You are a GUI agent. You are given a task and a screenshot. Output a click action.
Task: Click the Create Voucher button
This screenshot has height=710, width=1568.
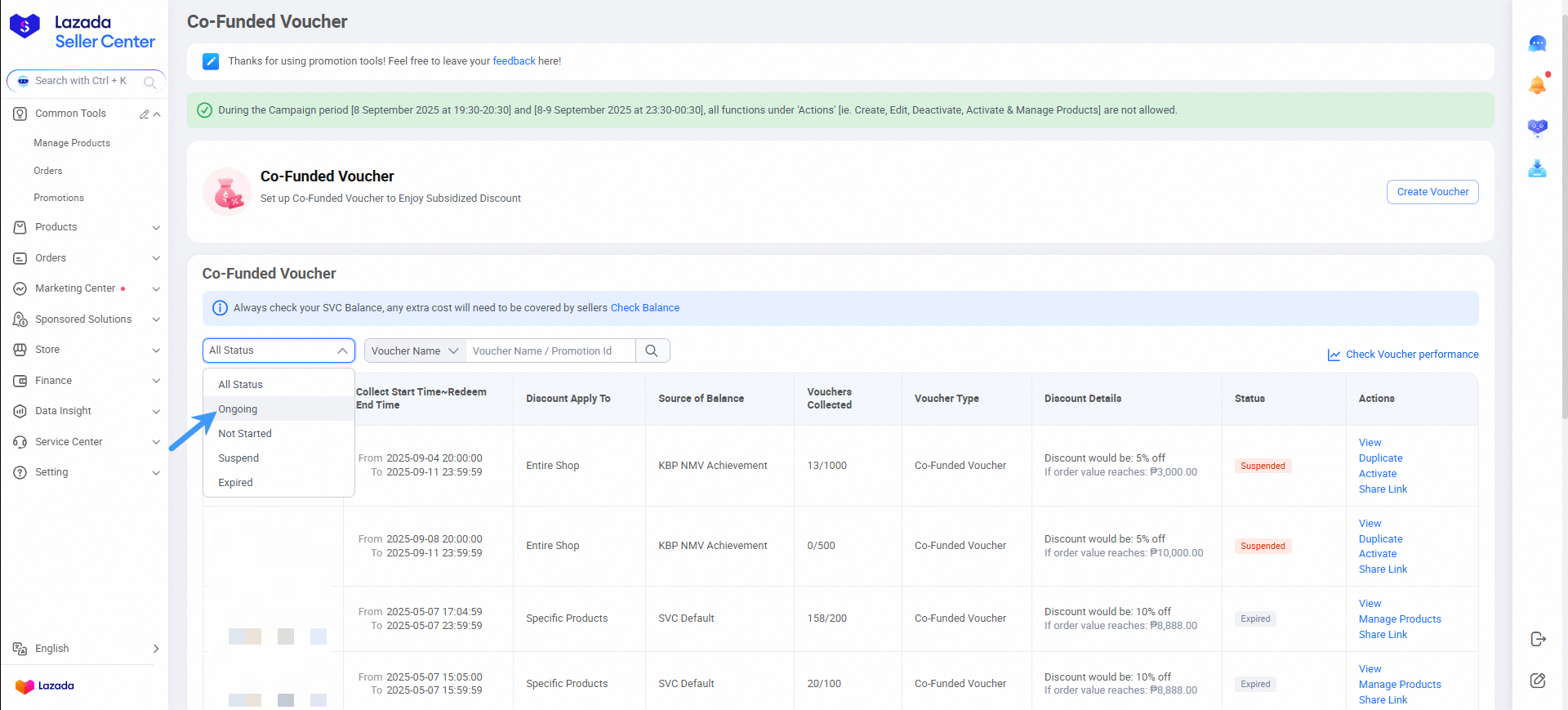tap(1432, 192)
